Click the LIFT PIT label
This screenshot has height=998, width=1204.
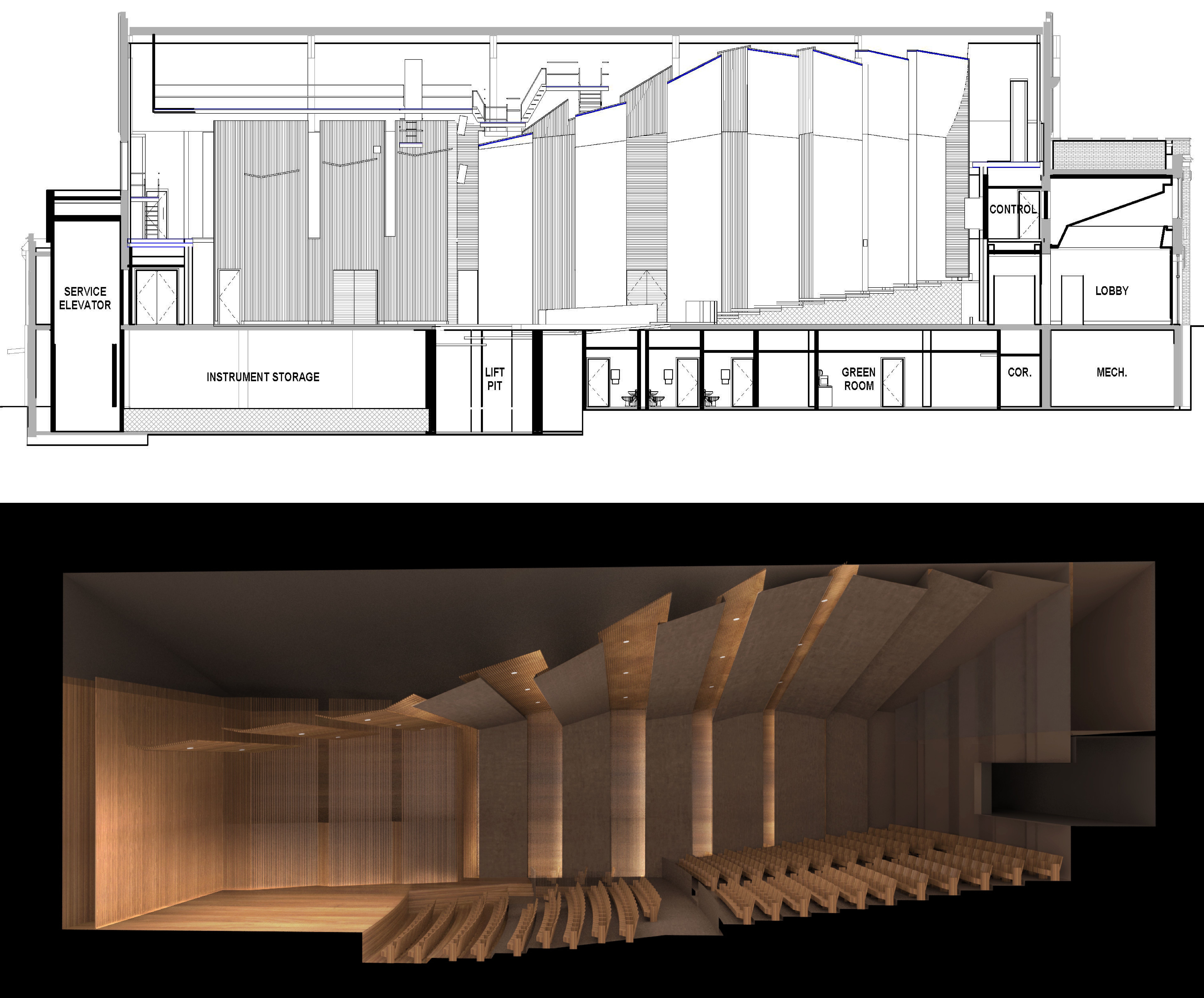[x=495, y=379]
